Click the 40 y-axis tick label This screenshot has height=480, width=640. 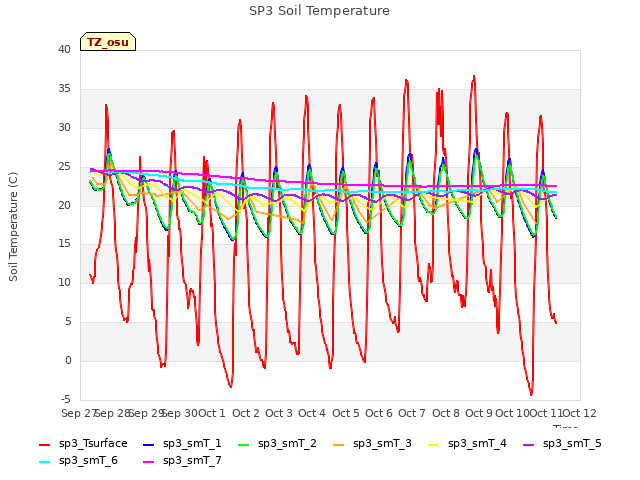(x=64, y=49)
